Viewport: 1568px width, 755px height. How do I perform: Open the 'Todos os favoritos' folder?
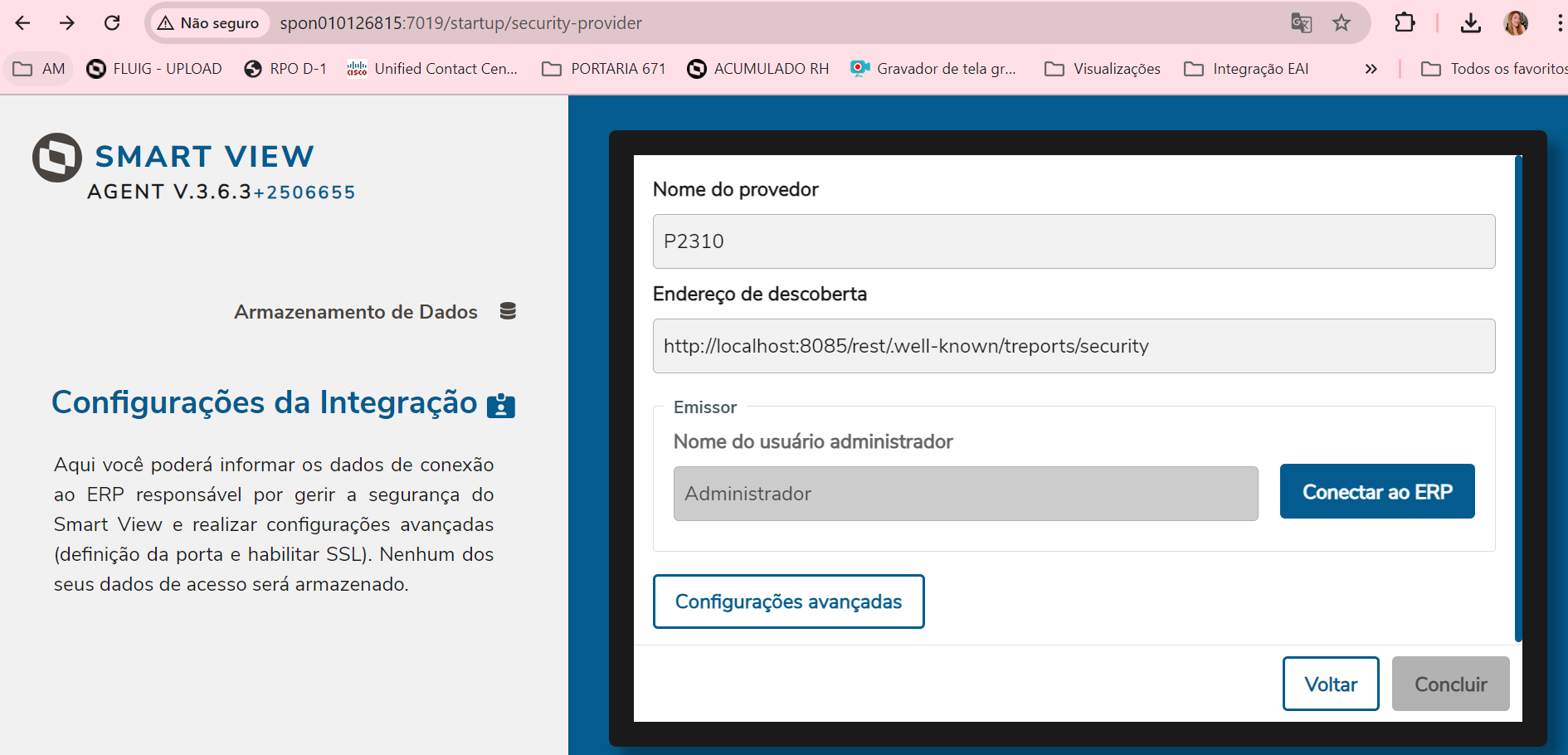point(1493,69)
